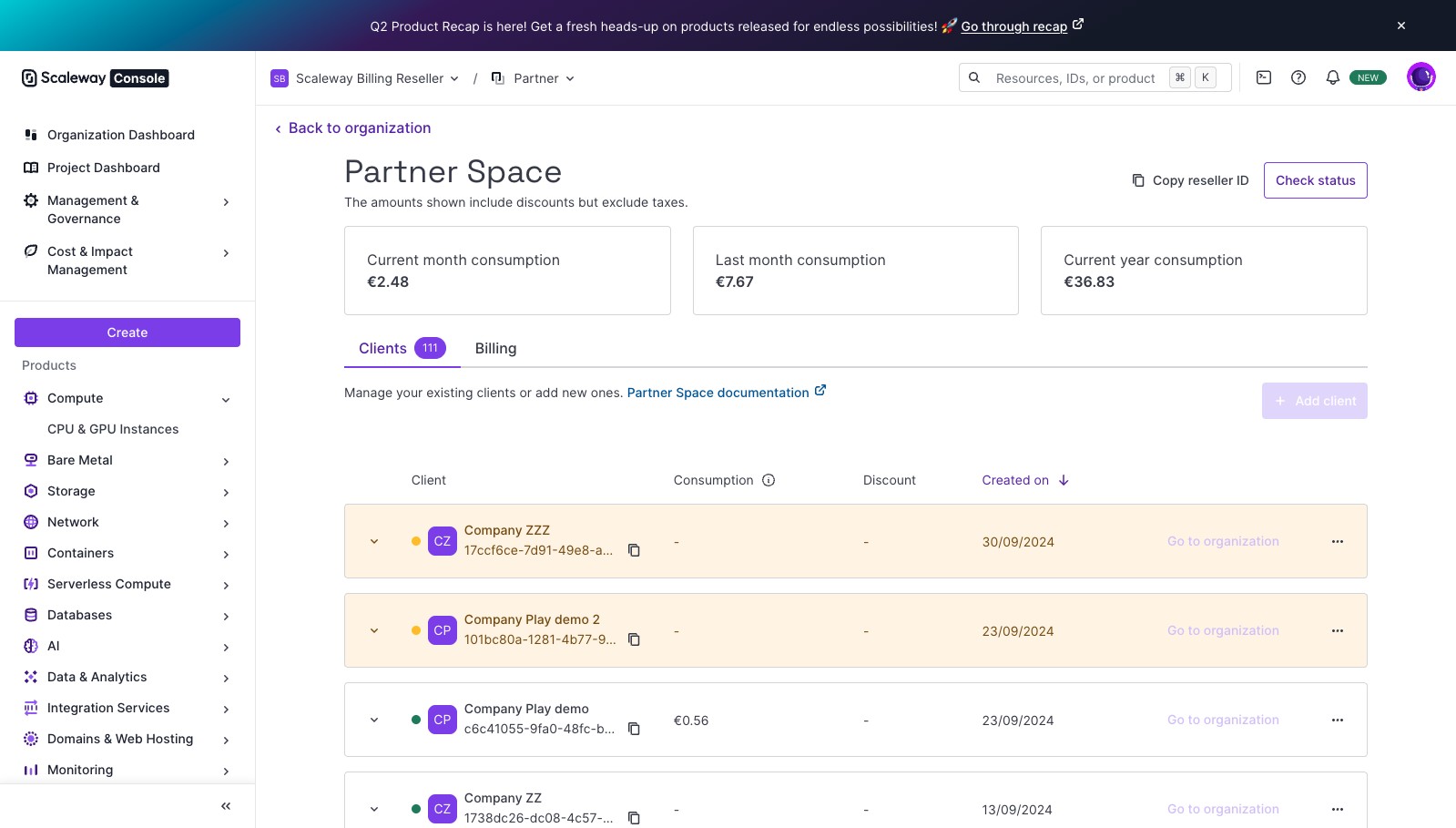Expand Serverless Compute chevron
Viewport: 1456px width, 828px height.
226,586
